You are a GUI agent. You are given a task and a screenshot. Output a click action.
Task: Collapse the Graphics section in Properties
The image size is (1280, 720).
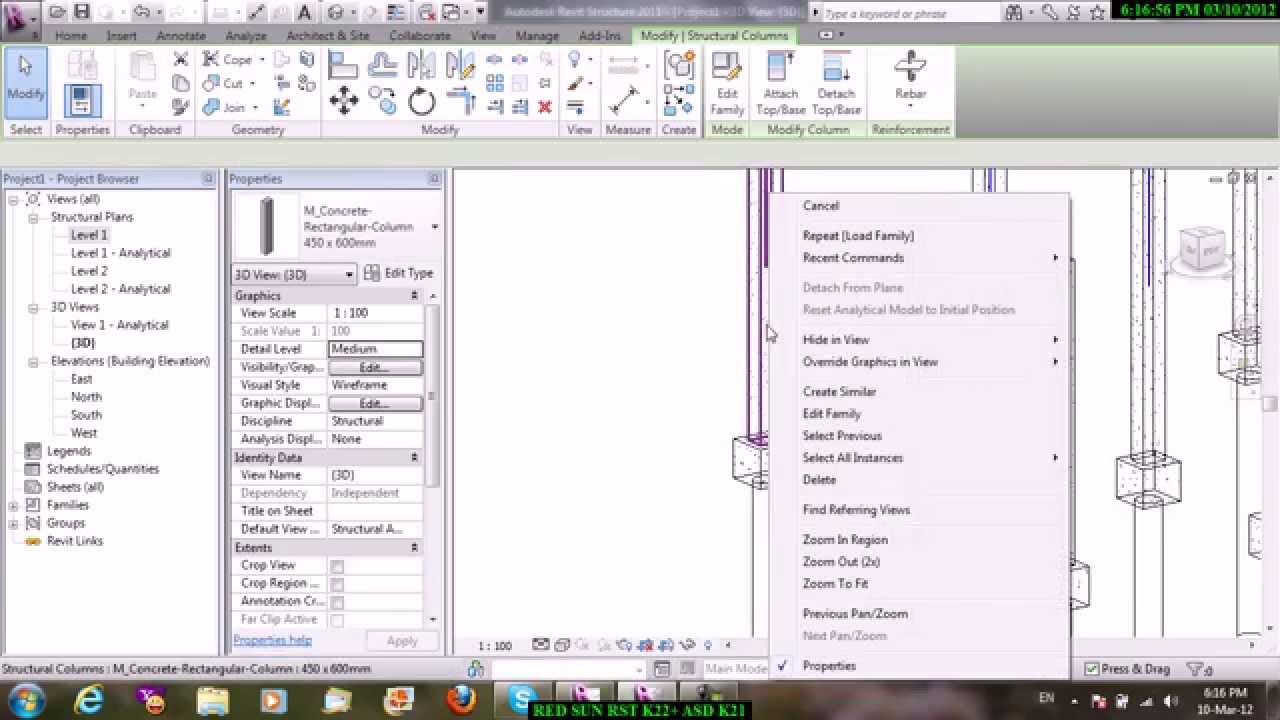(414, 296)
